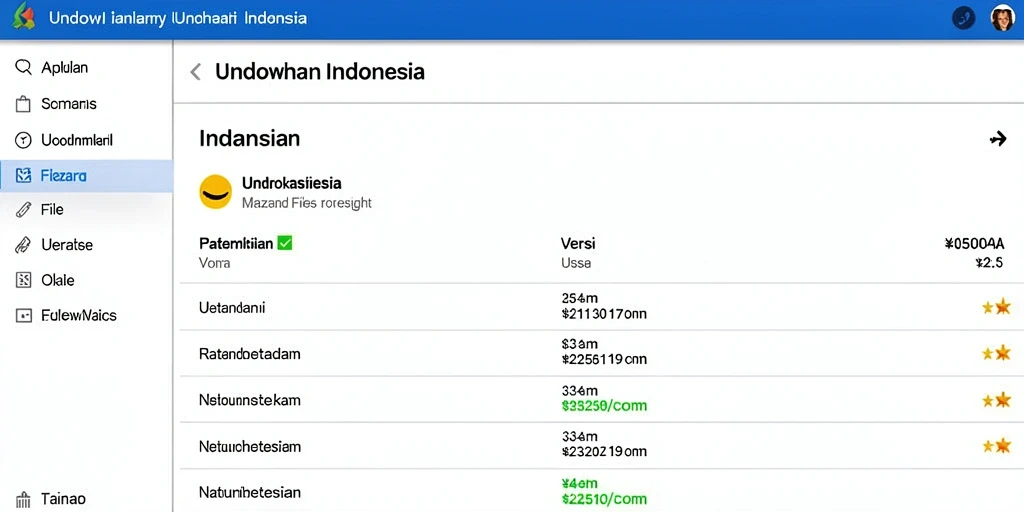Click the $2256119 onn value
Viewport: 1024px width, 512px height.
pyautogui.click(x=604, y=359)
